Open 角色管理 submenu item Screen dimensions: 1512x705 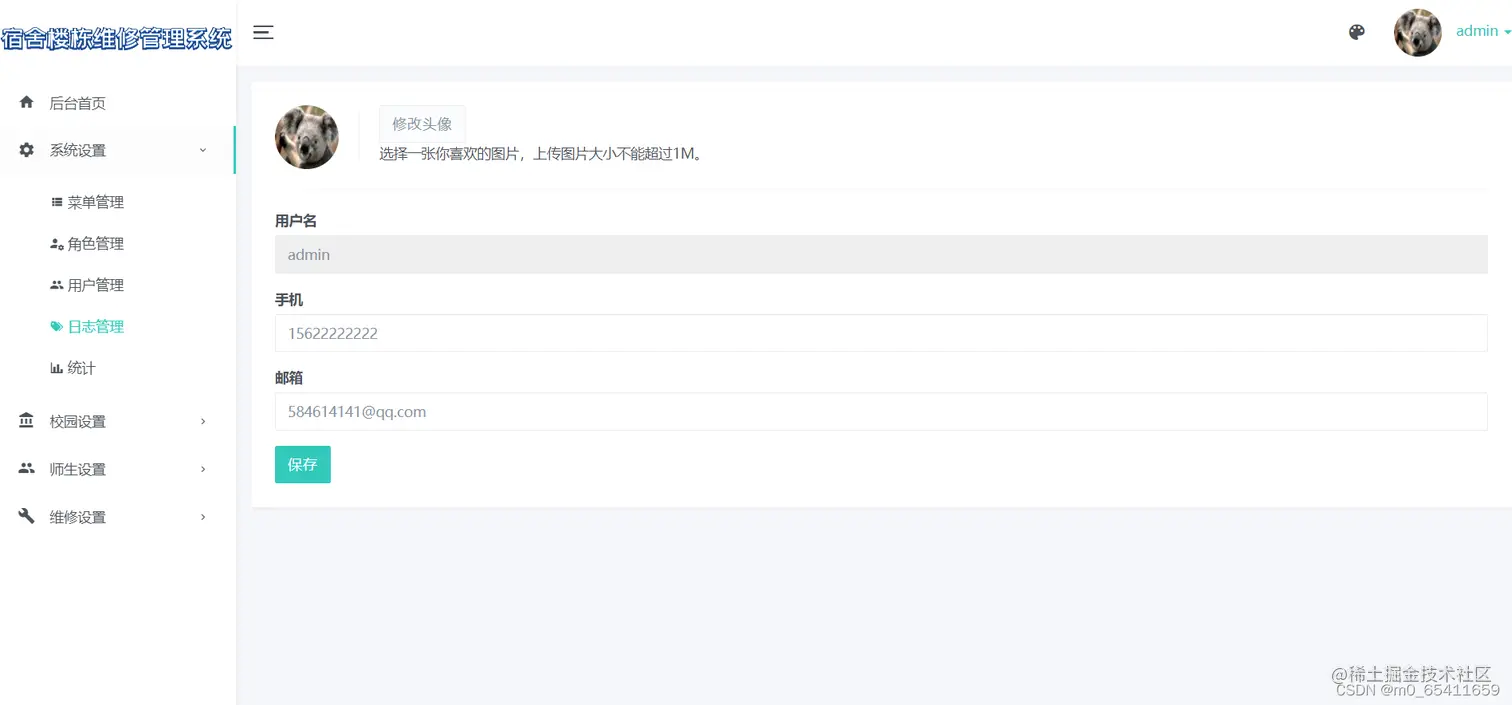(x=96, y=244)
